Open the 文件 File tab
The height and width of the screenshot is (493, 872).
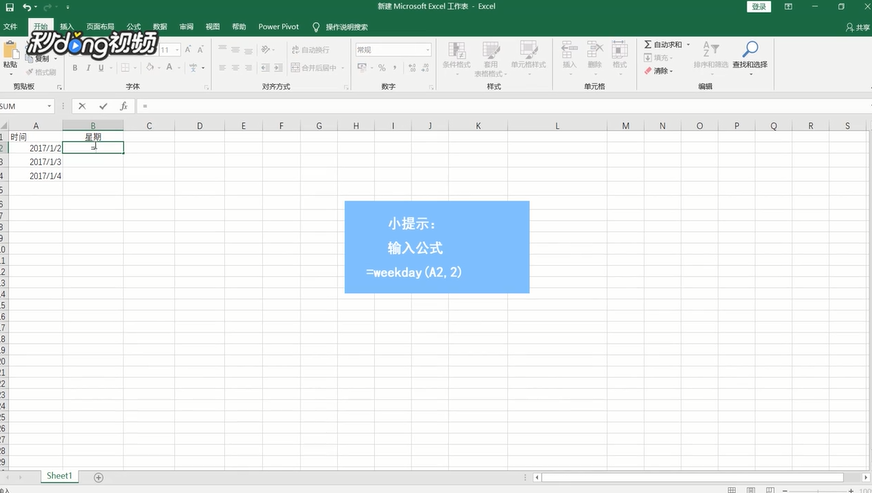tap(10, 27)
